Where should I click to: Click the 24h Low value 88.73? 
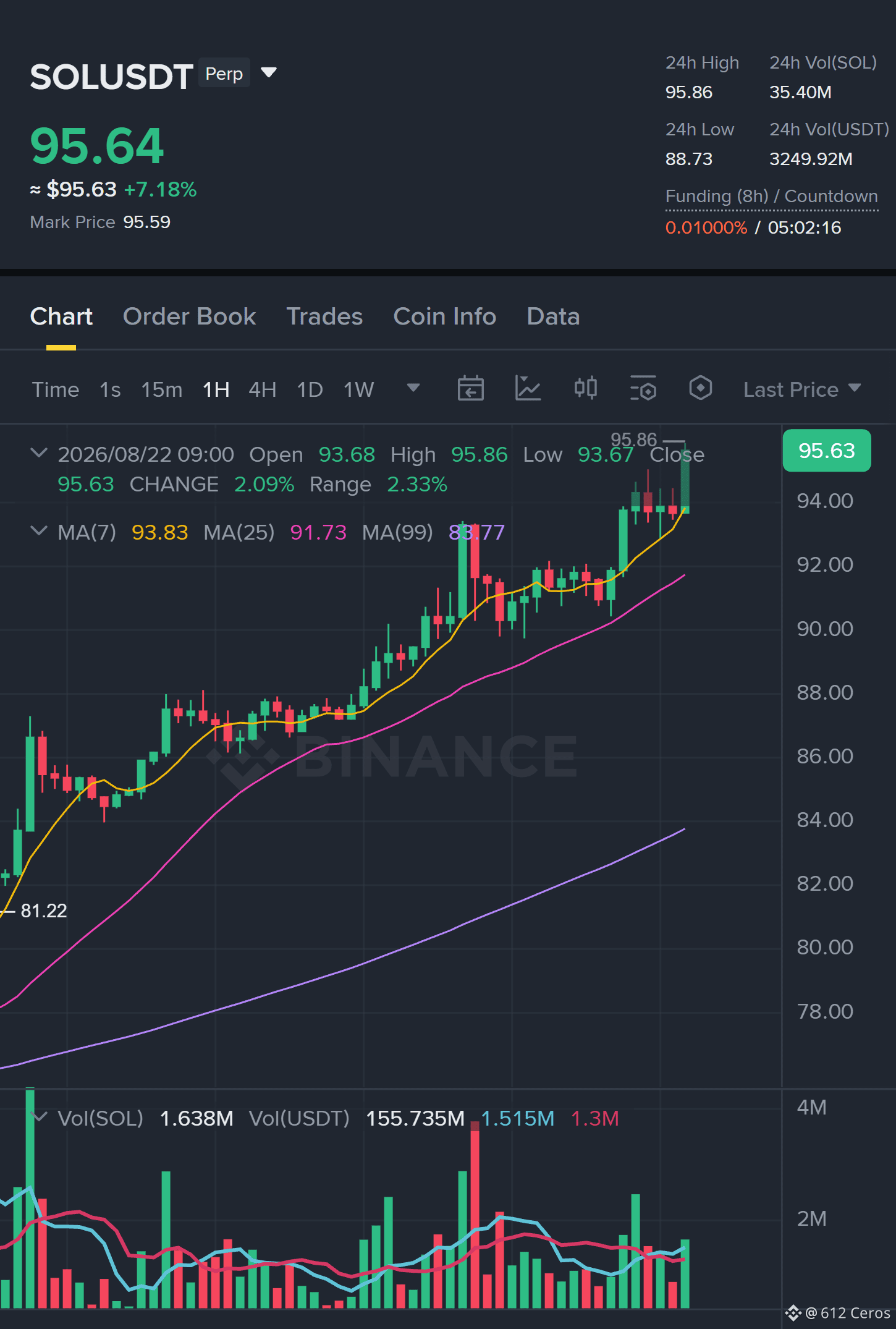(x=689, y=159)
